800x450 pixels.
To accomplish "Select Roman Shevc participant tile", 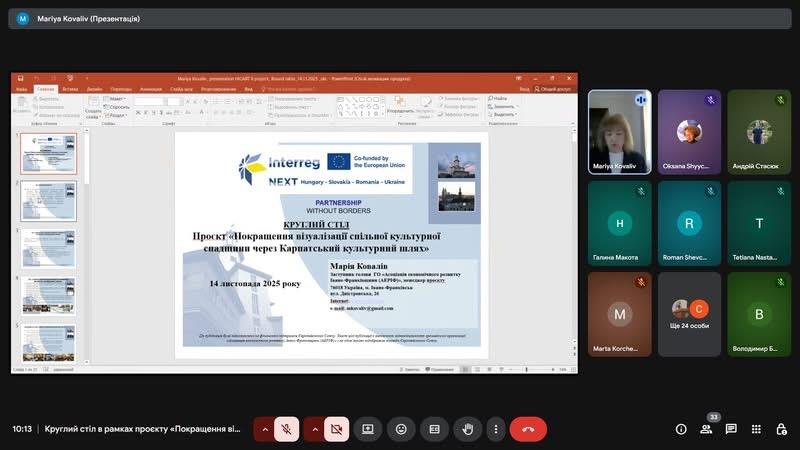I will [689, 223].
